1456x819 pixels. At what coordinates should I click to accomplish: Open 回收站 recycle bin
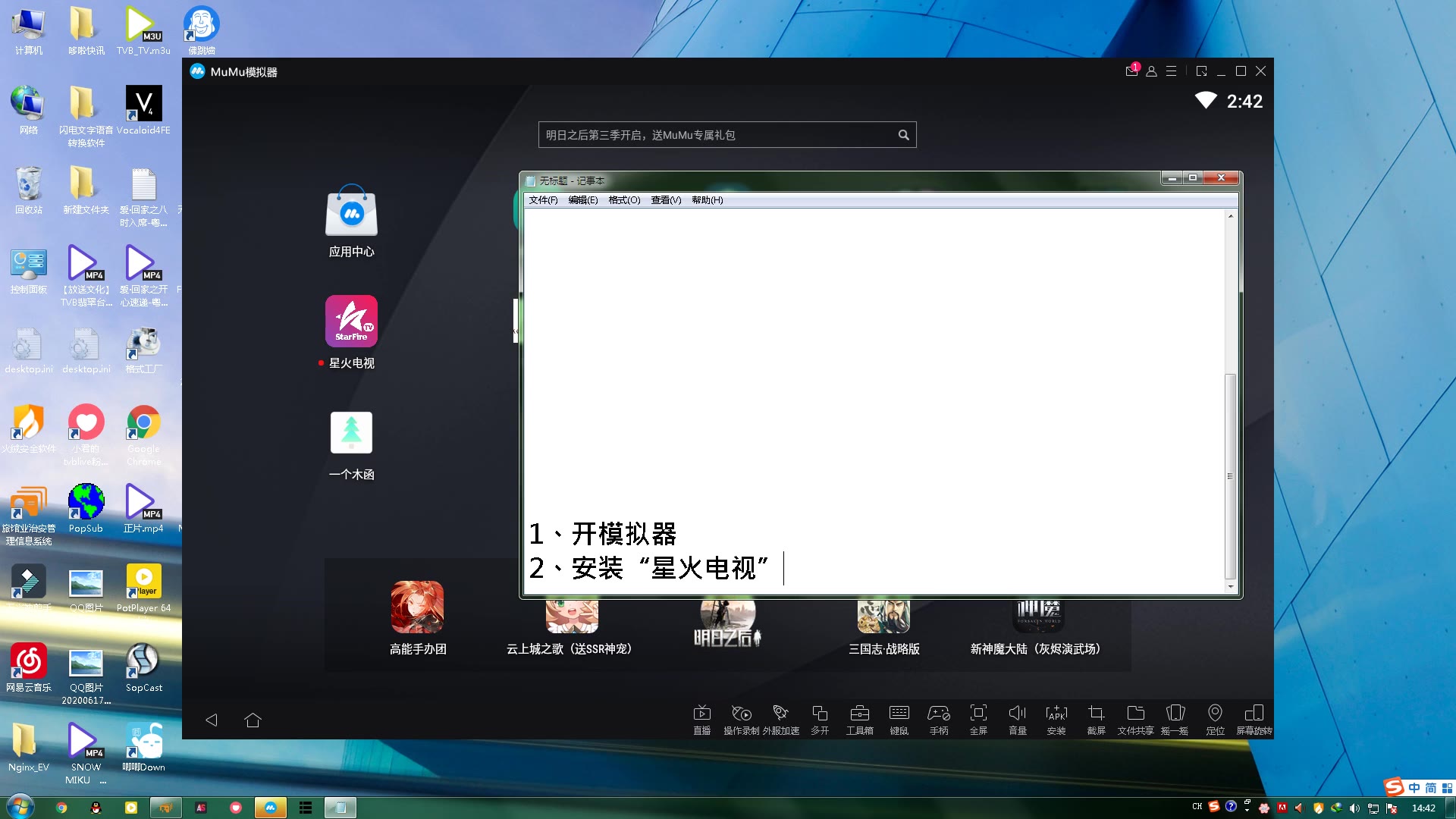tap(28, 190)
